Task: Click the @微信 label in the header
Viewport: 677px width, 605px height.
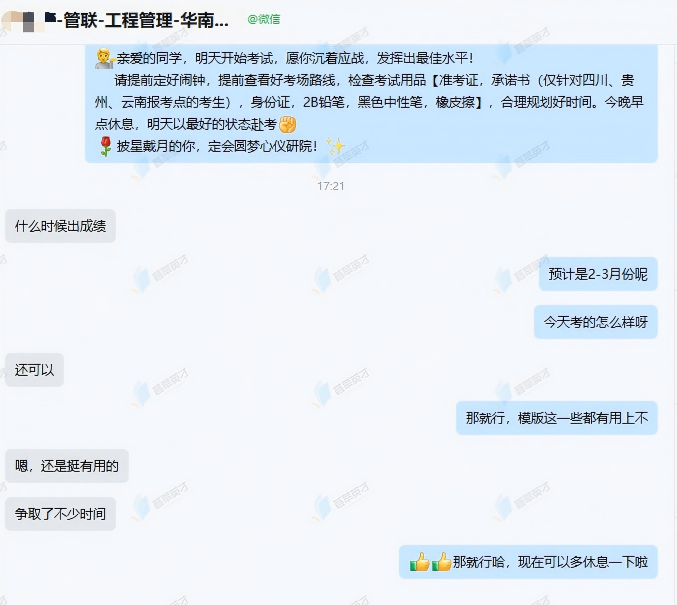Action: (x=264, y=19)
